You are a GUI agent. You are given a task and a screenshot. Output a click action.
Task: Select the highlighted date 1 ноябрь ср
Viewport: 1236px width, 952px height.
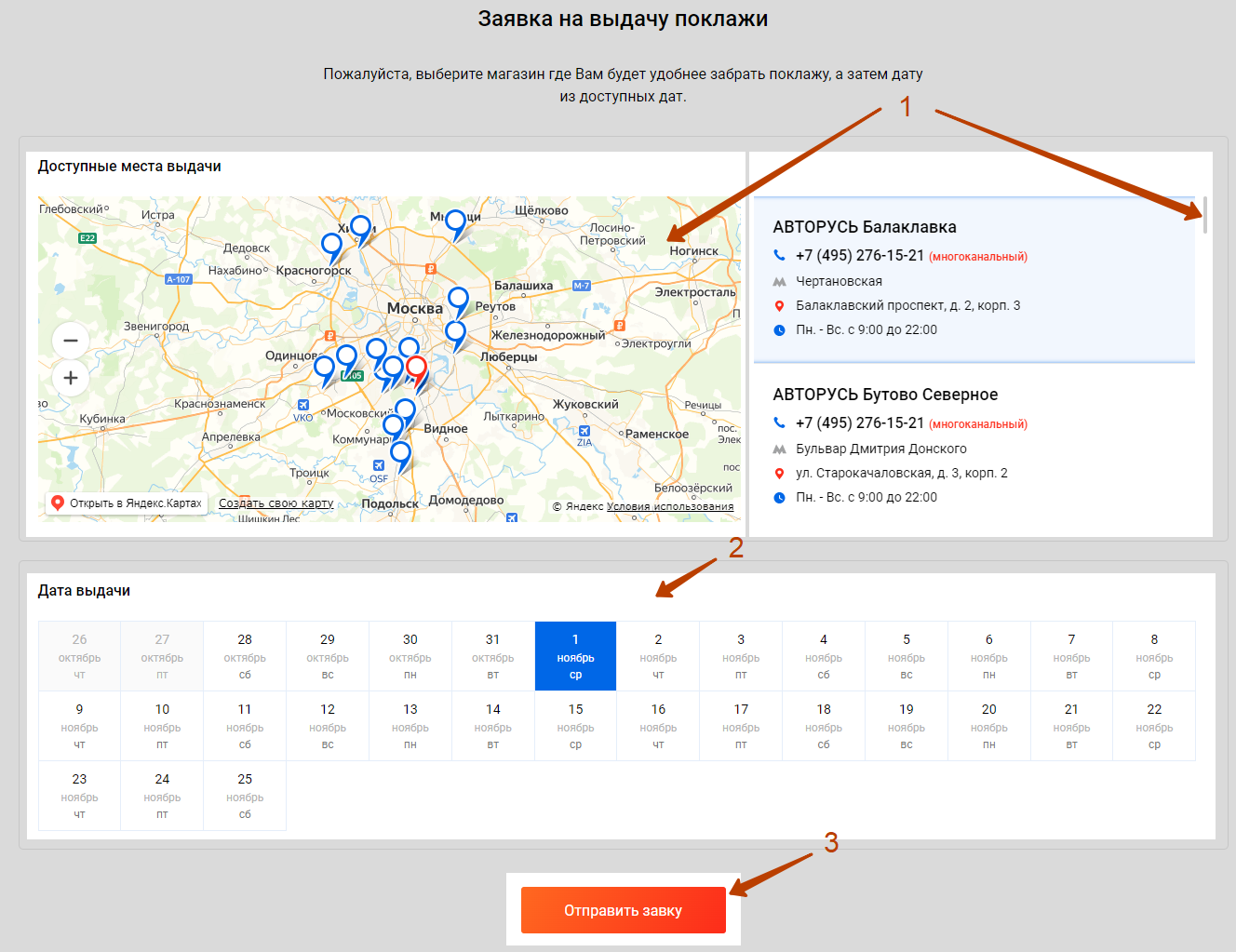coord(575,656)
